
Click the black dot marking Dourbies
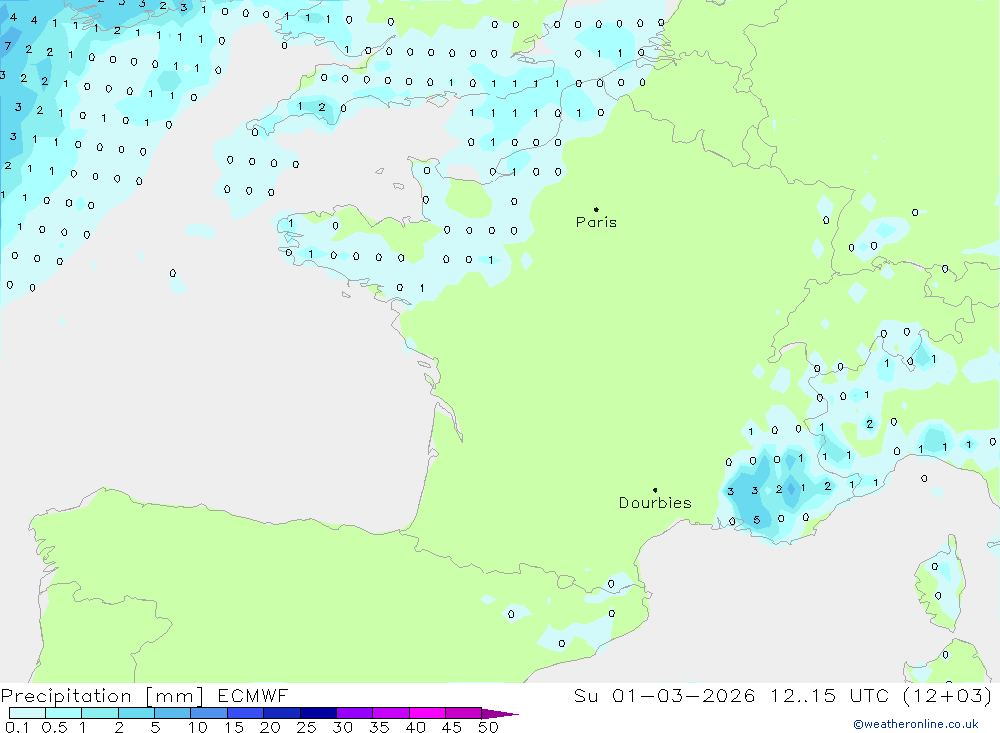pyautogui.click(x=655, y=490)
